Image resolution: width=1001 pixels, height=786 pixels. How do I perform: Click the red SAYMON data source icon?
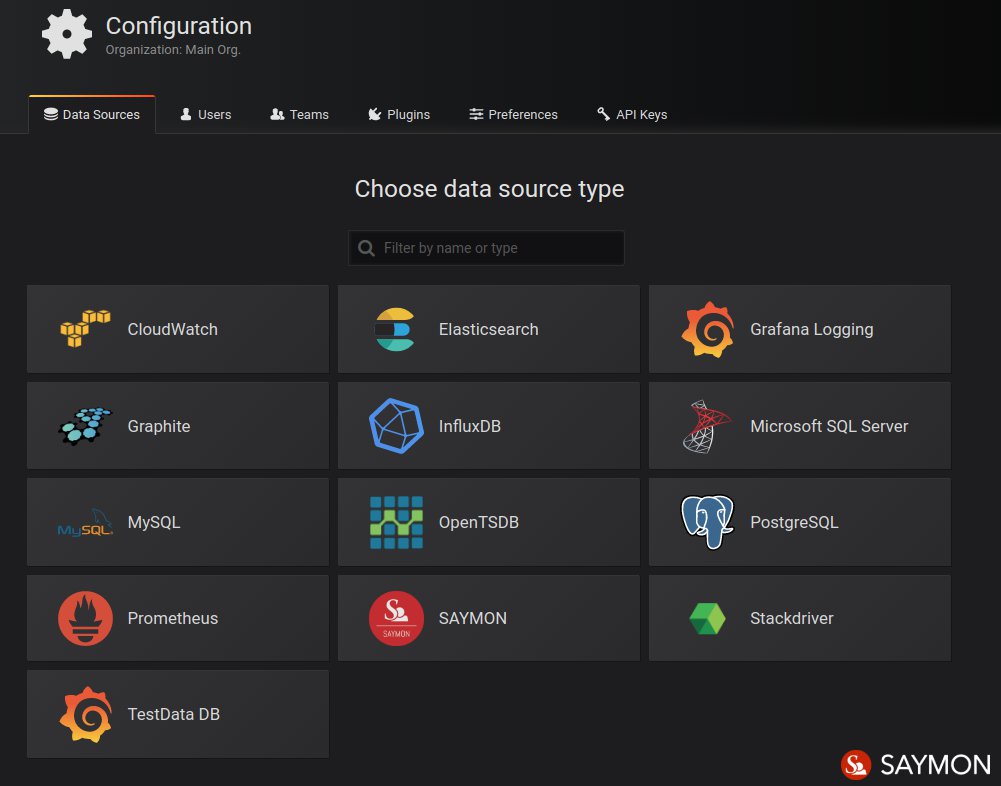point(396,618)
